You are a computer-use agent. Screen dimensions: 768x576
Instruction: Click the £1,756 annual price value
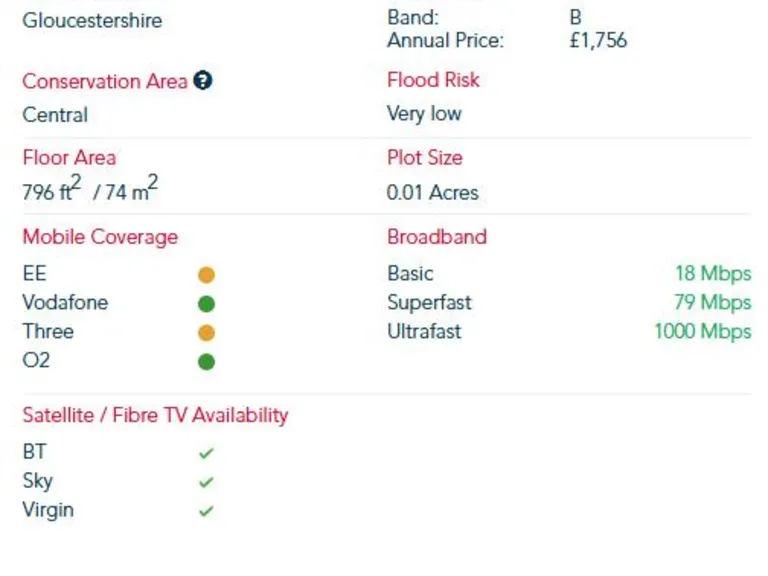(x=598, y=41)
